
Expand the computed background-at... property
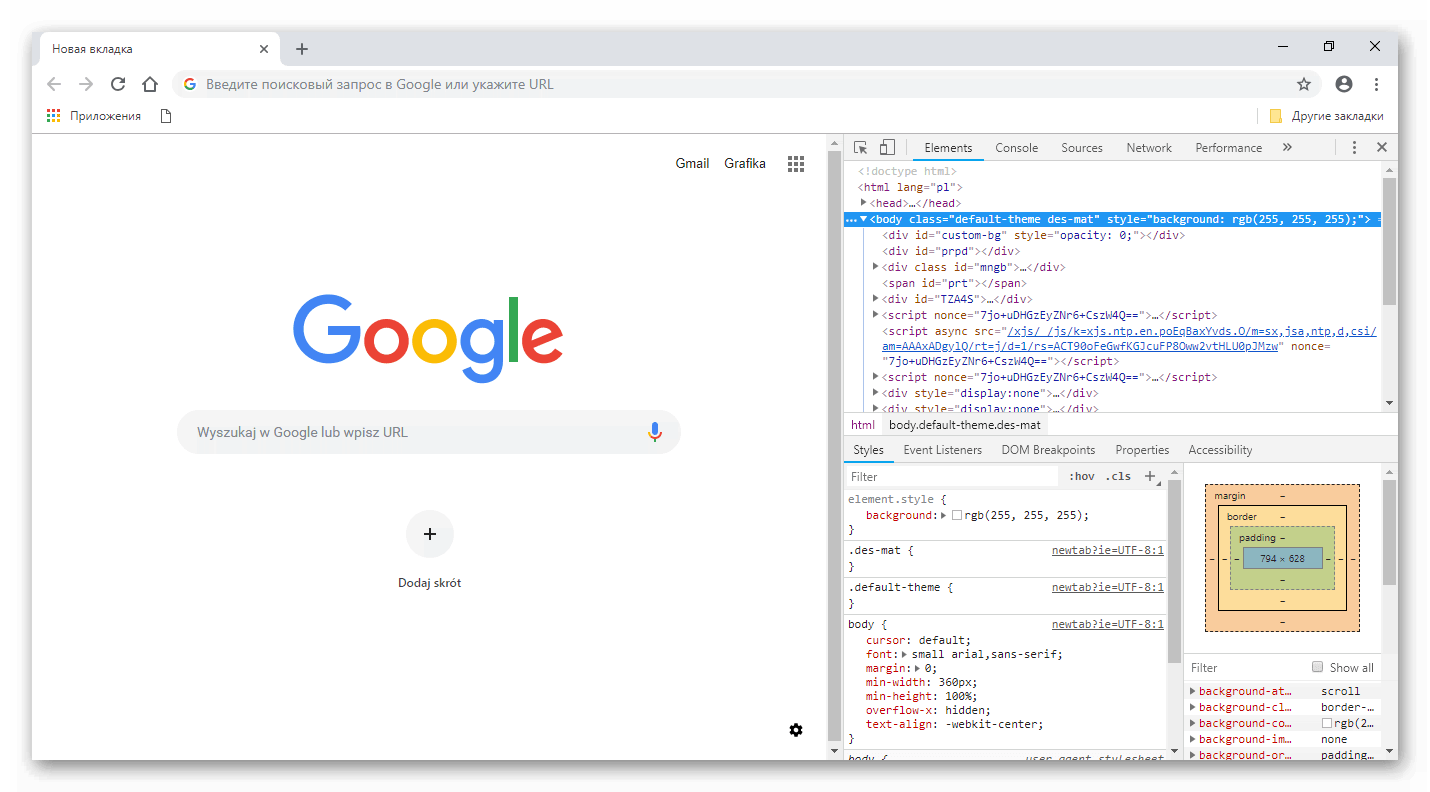pos(1192,691)
